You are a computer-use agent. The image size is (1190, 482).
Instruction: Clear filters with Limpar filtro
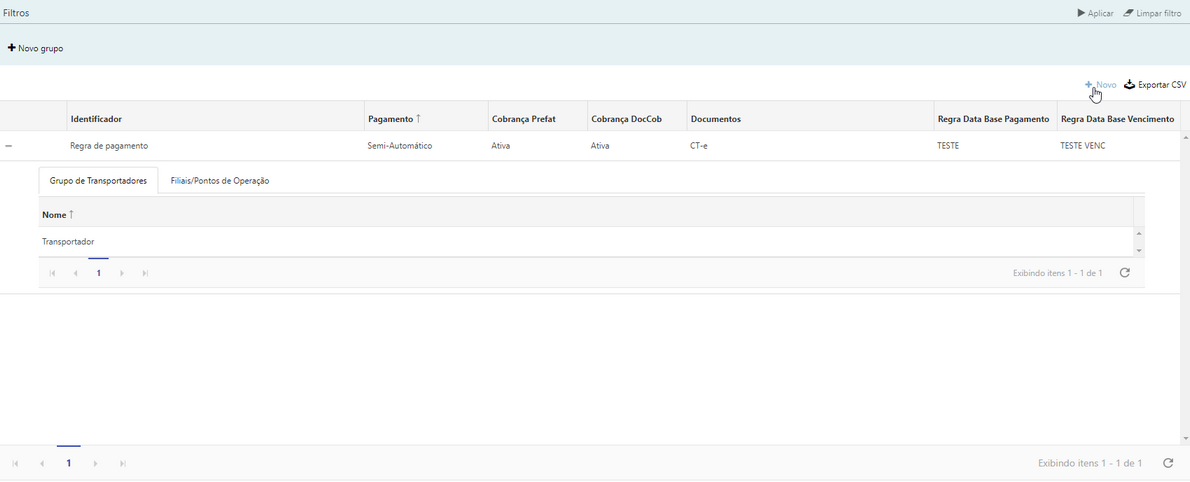coord(1152,13)
